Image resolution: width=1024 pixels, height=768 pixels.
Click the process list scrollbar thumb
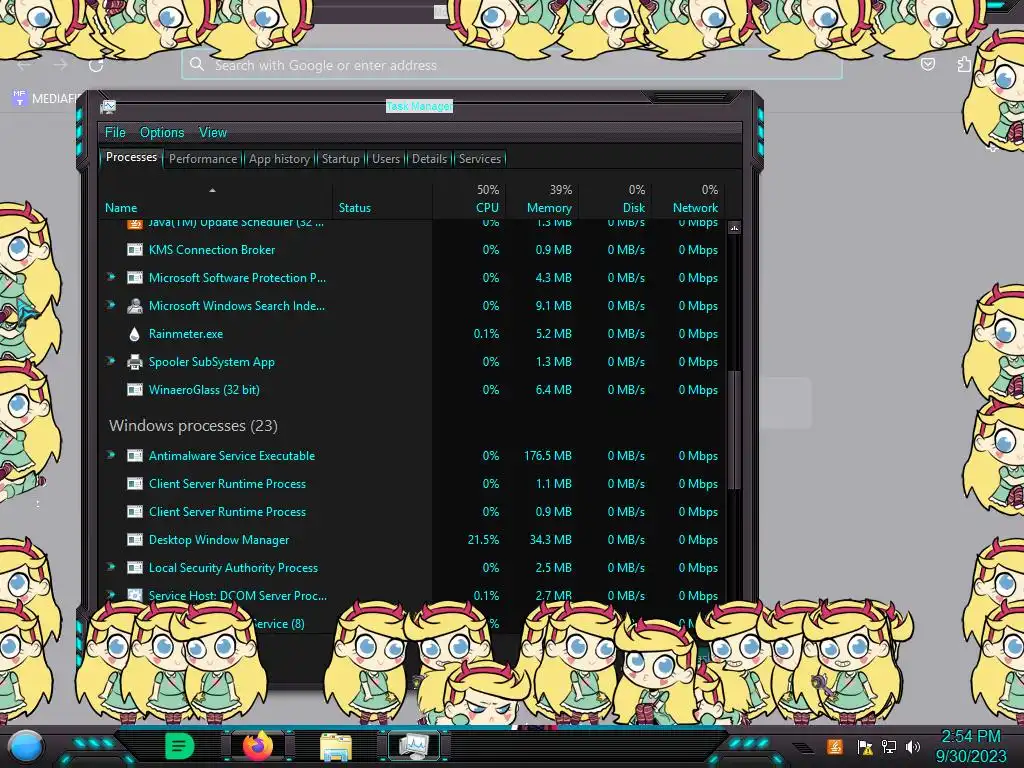tap(734, 430)
